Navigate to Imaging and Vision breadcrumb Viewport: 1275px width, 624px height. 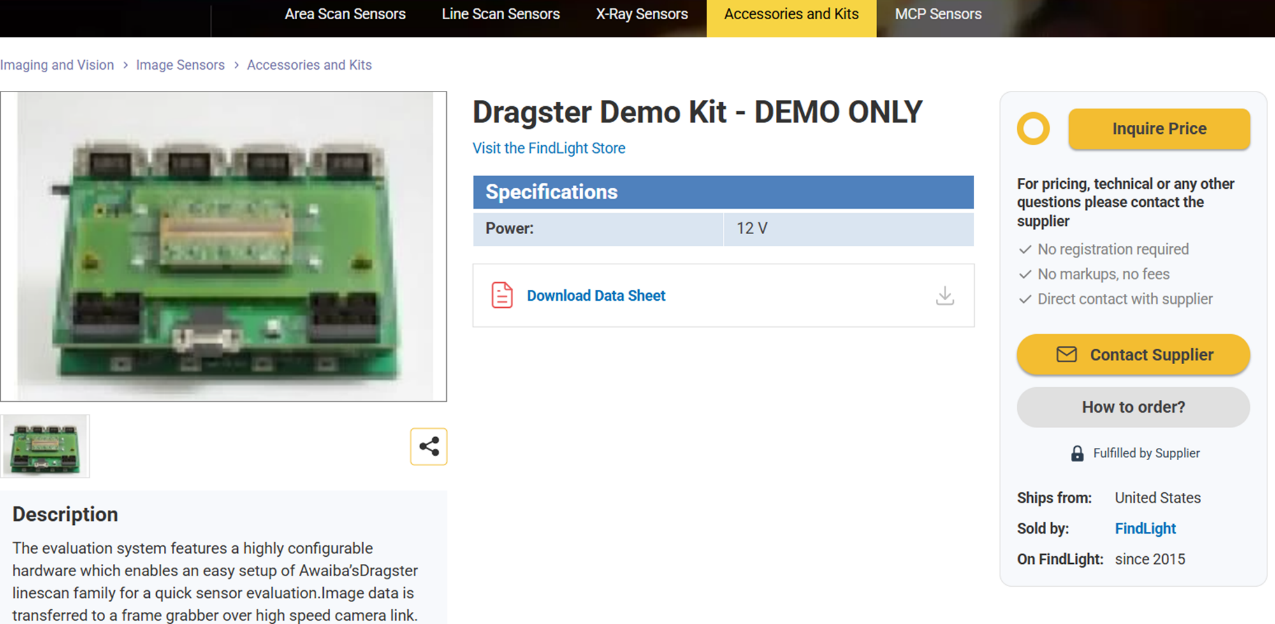[x=57, y=65]
